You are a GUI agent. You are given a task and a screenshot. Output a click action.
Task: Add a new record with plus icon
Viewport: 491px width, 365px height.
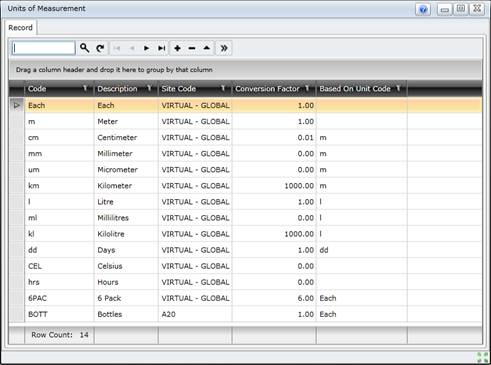point(177,48)
